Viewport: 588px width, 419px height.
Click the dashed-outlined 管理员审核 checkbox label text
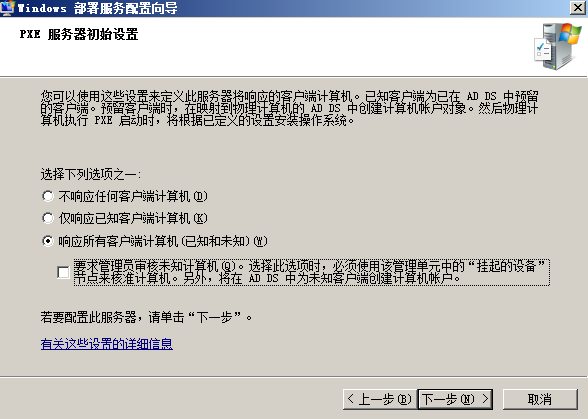point(312,272)
